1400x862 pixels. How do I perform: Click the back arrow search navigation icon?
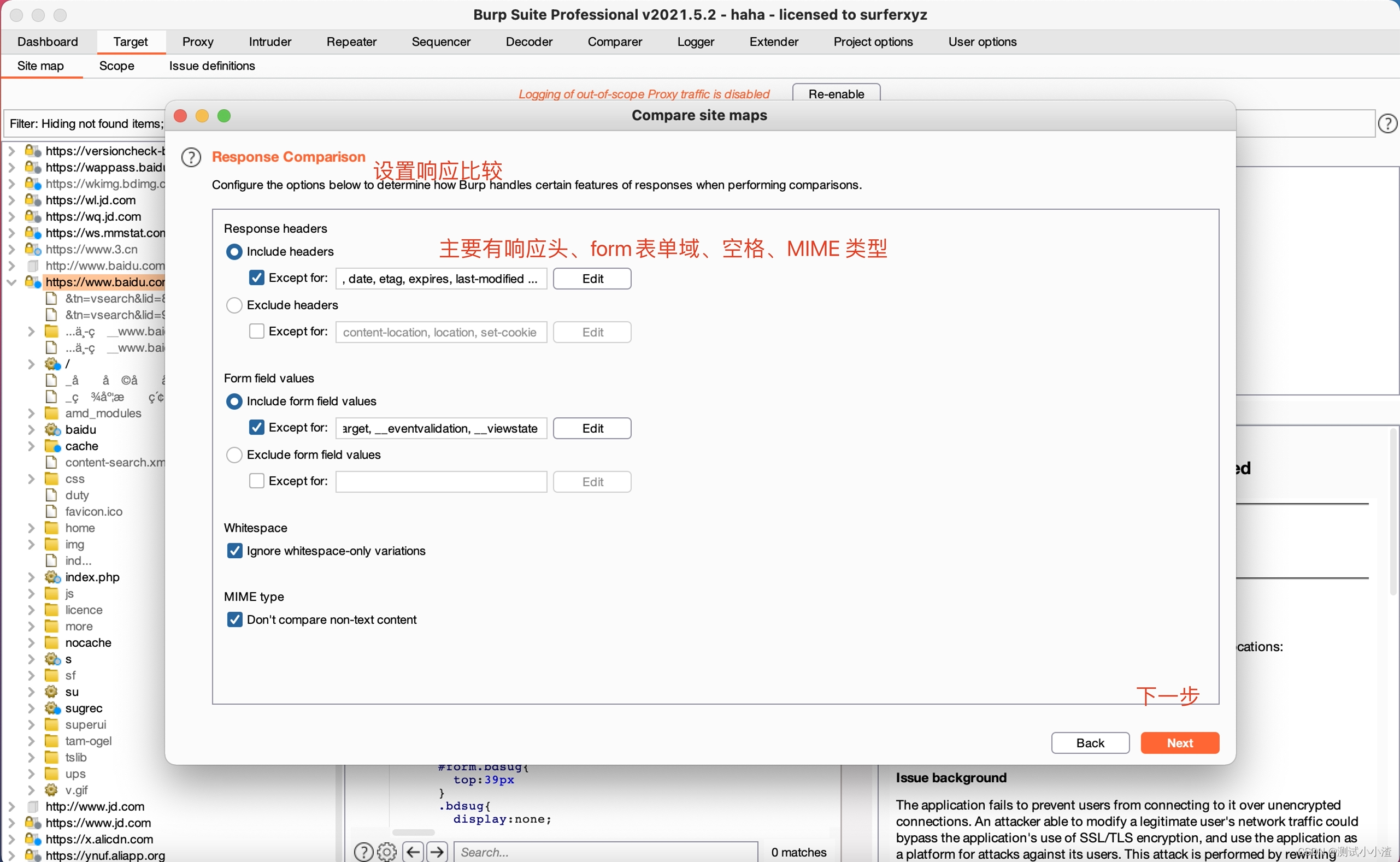pyautogui.click(x=414, y=852)
